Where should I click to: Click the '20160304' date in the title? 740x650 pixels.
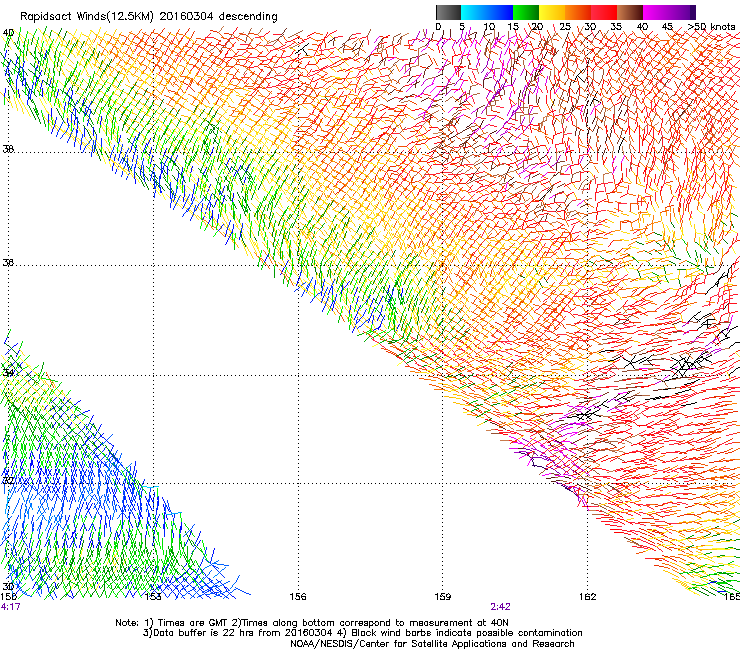point(186,16)
